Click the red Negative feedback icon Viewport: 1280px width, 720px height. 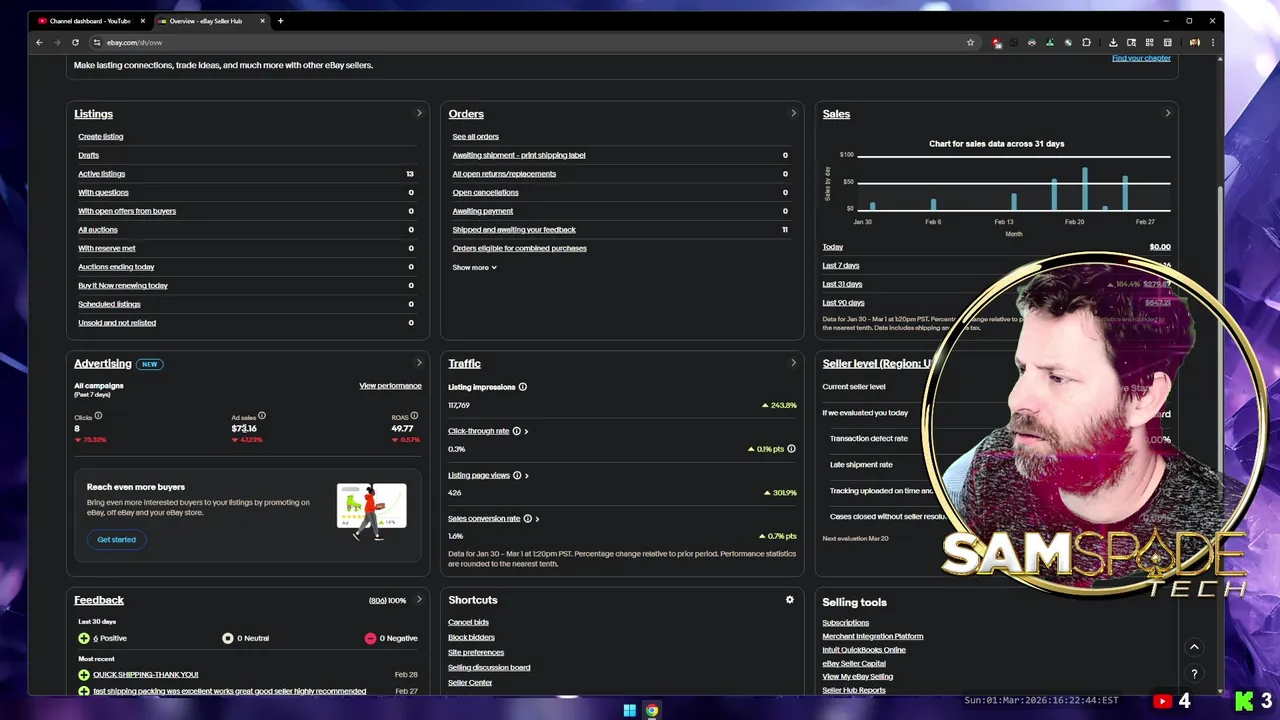[x=370, y=638]
